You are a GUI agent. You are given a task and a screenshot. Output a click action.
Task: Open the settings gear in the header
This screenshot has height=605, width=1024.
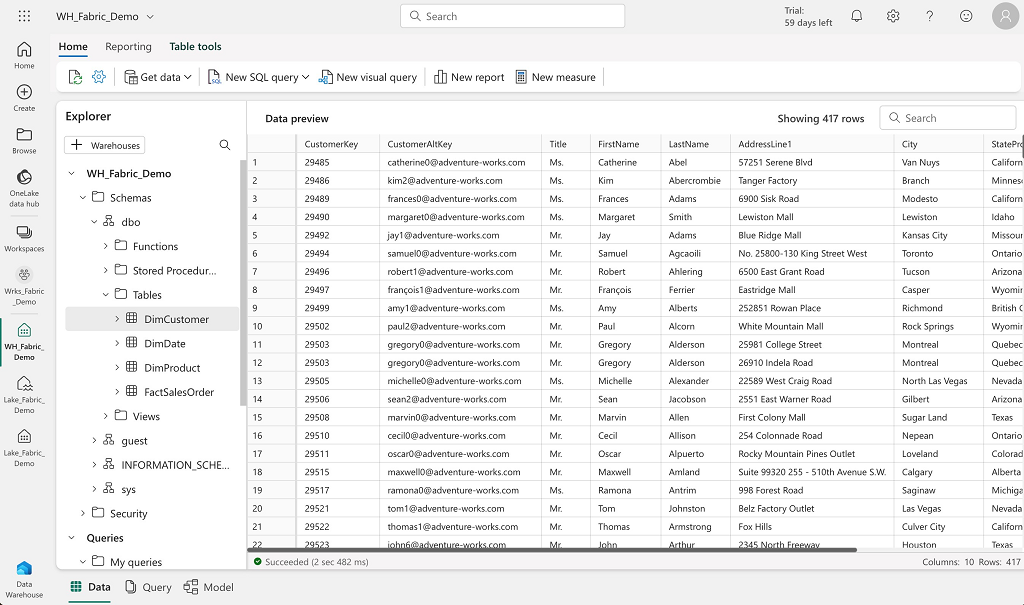point(893,16)
